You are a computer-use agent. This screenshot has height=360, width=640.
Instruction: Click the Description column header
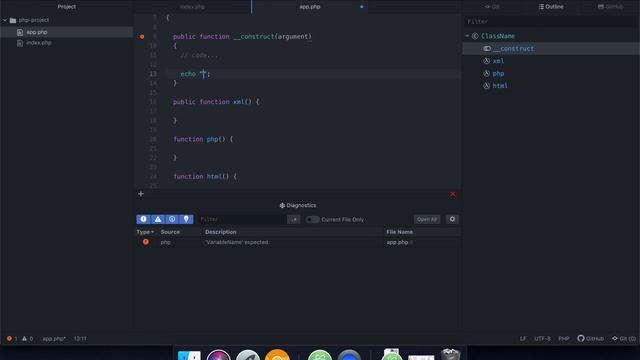click(x=221, y=232)
